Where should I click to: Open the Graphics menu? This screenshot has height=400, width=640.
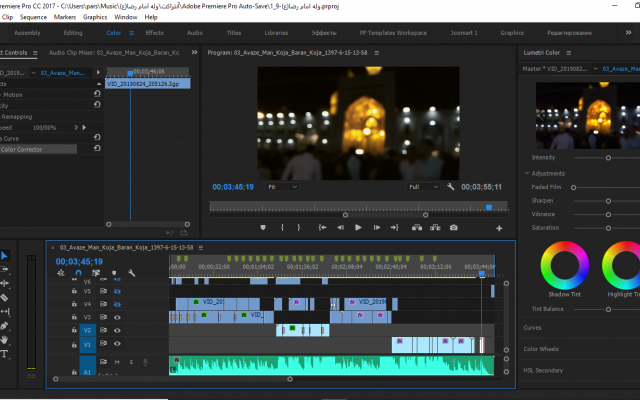(95, 17)
